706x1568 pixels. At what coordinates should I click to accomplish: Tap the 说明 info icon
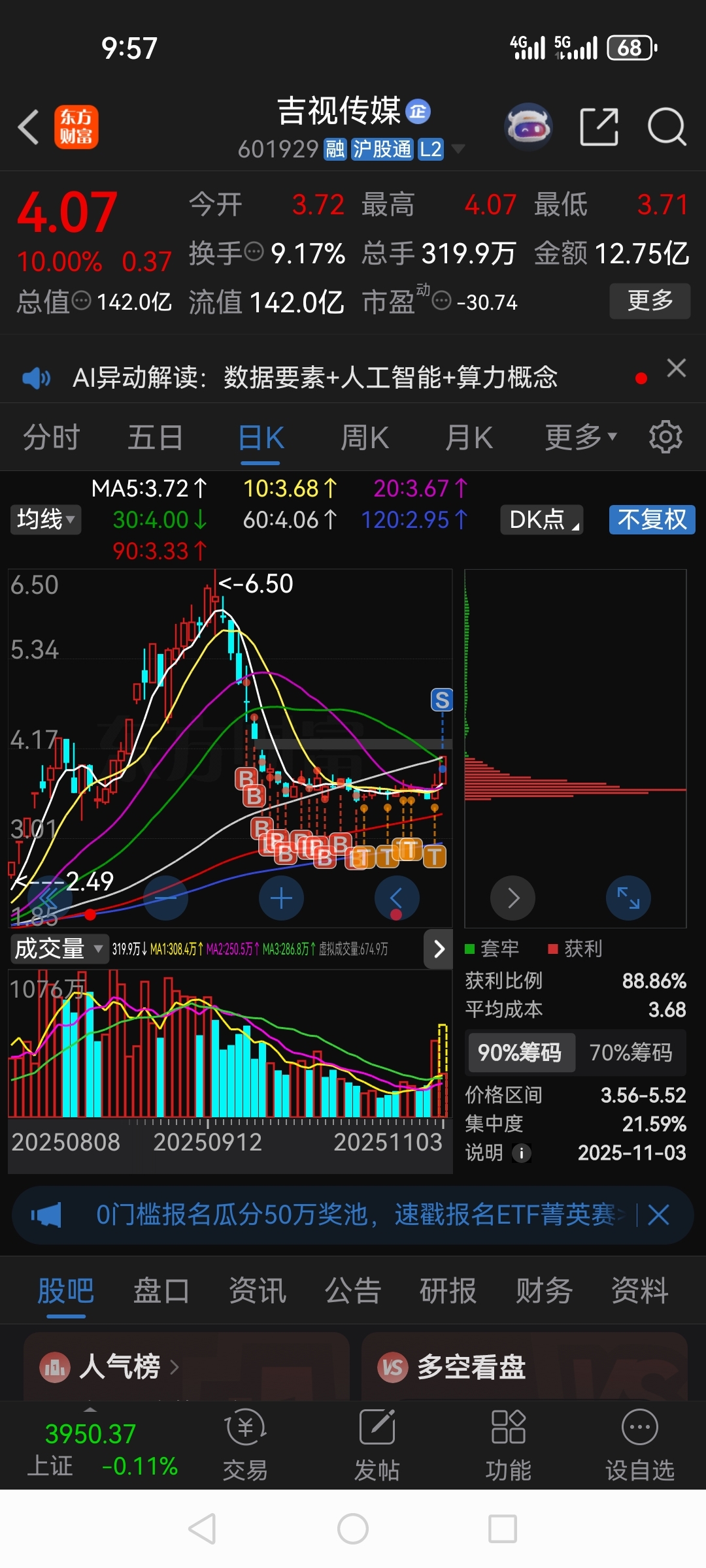coord(521,1153)
